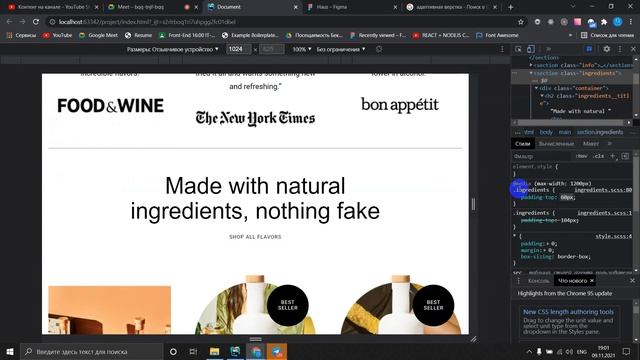This screenshot has height=360, width=640.
Task: Open the 100% zoom dropdown
Action: coord(302,49)
